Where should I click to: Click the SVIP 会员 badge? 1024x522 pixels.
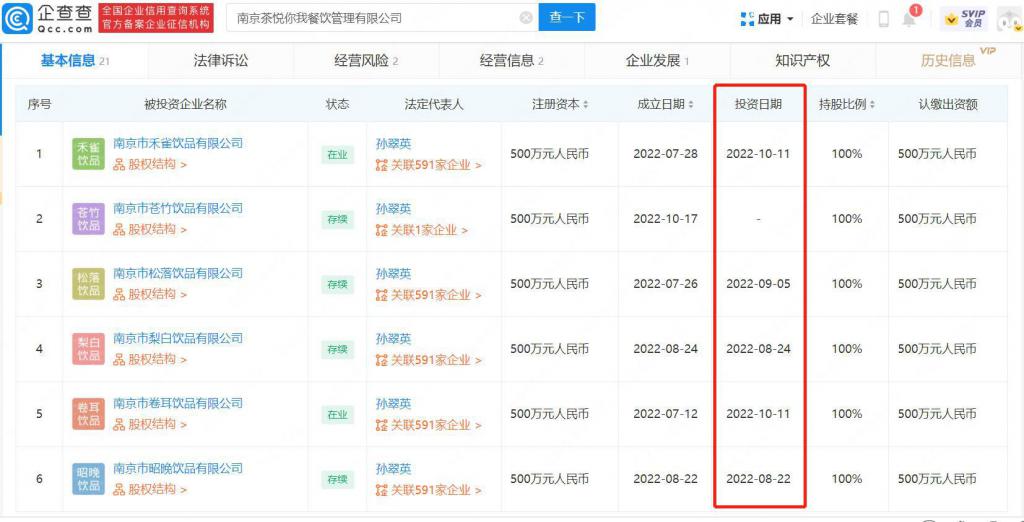pyautogui.click(x=964, y=19)
